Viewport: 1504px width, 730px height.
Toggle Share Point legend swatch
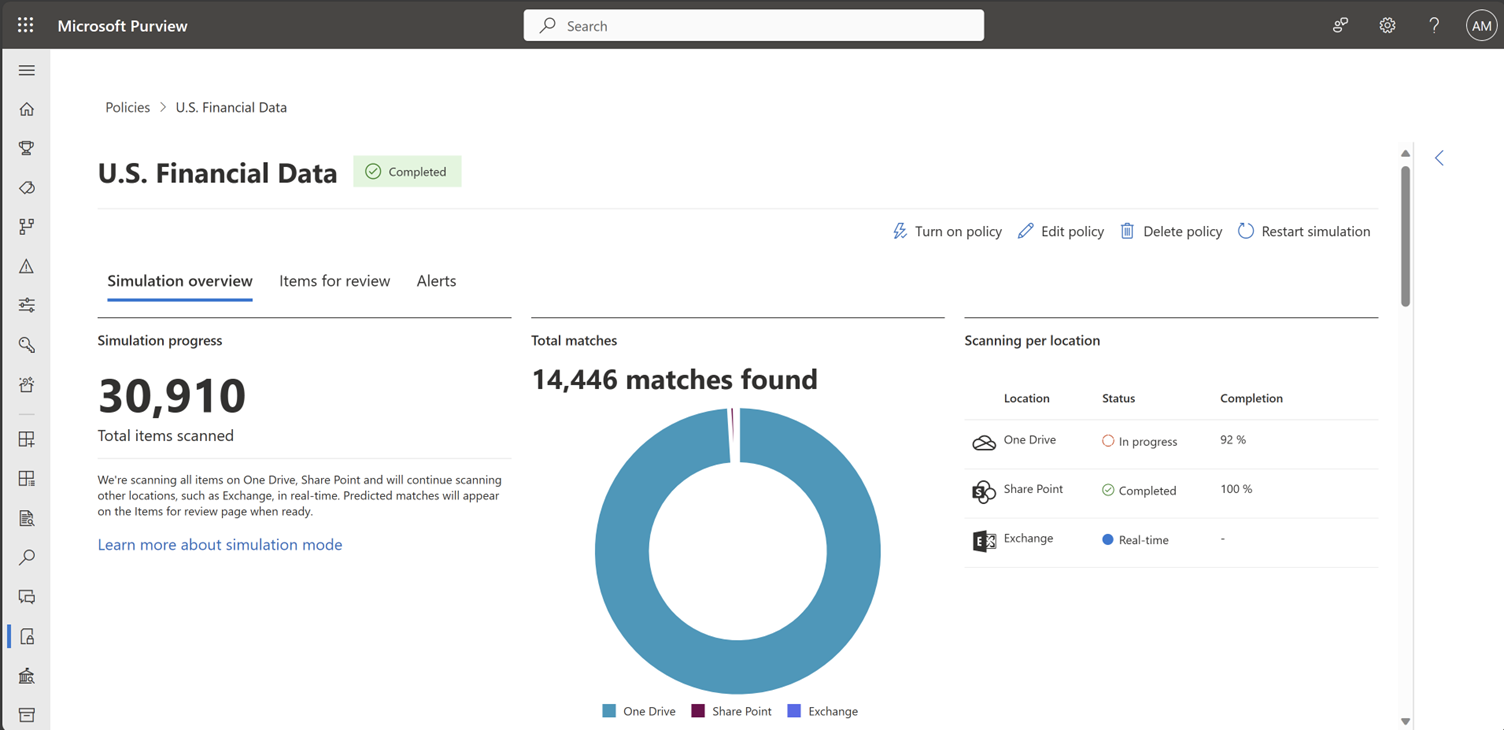click(x=698, y=711)
